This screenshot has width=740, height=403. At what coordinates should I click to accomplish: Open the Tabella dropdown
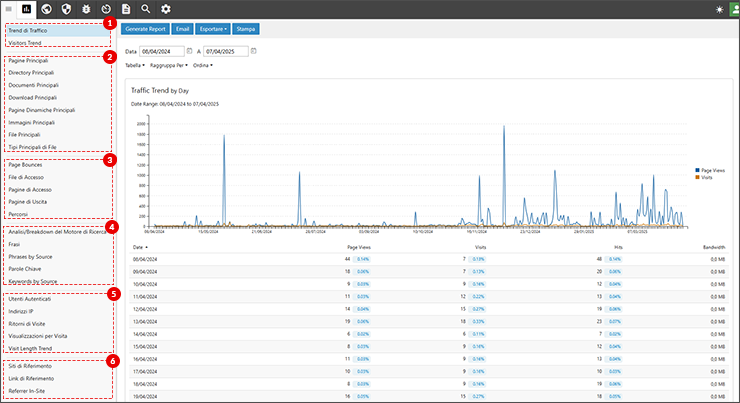pos(135,65)
